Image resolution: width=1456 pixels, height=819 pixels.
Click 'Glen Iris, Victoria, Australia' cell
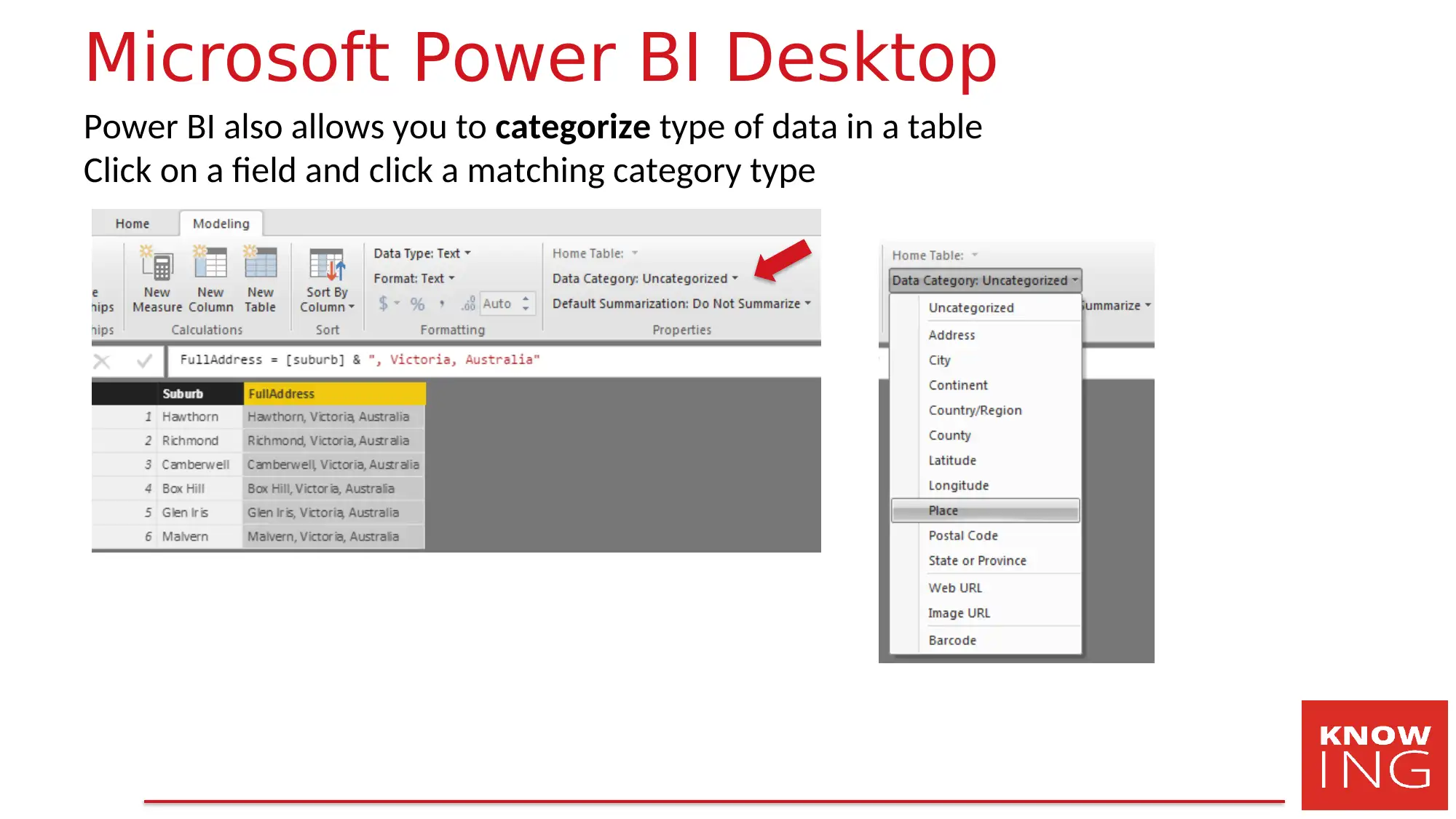[x=333, y=513]
